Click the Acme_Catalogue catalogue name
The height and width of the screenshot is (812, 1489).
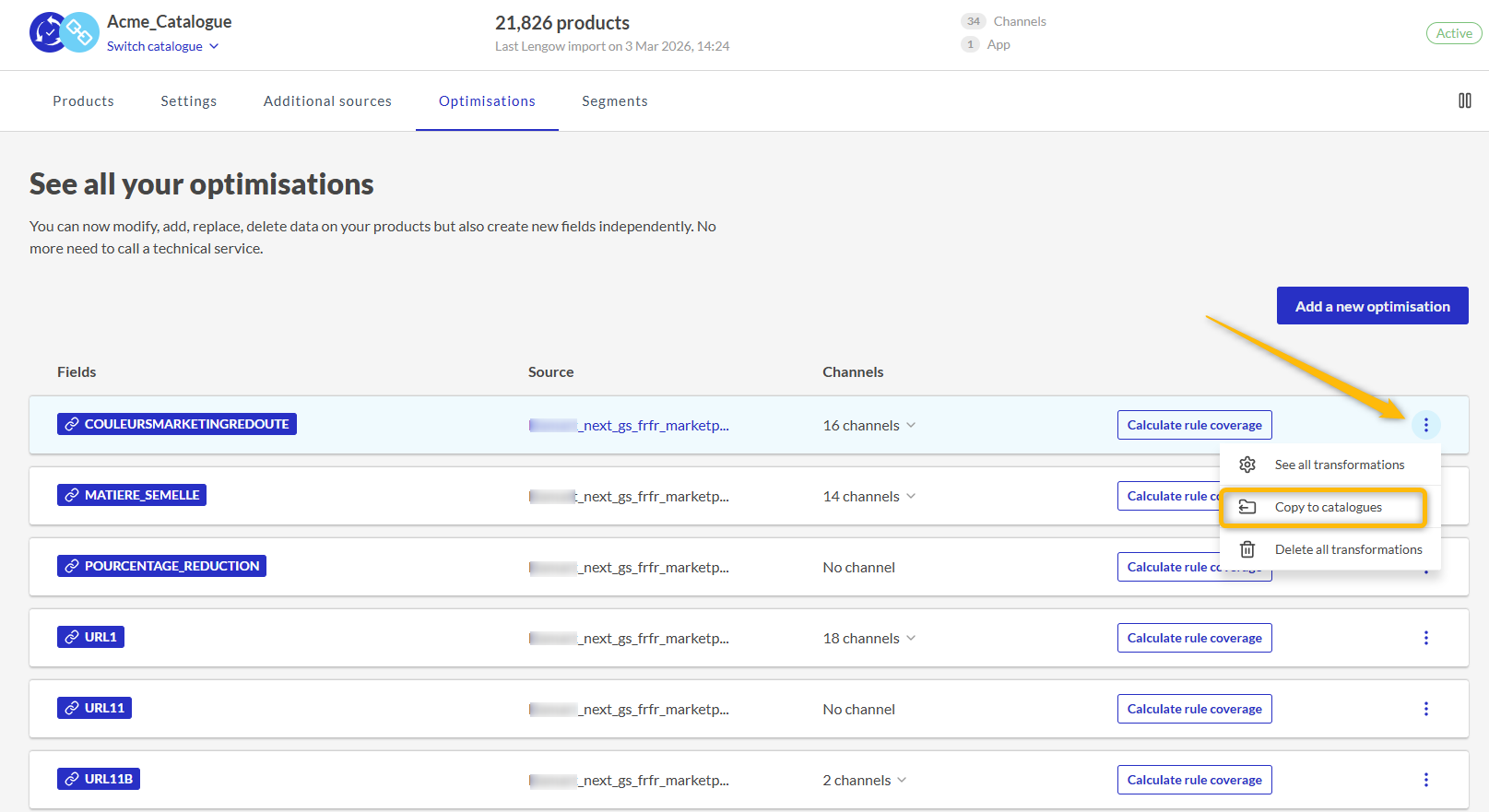point(169,21)
